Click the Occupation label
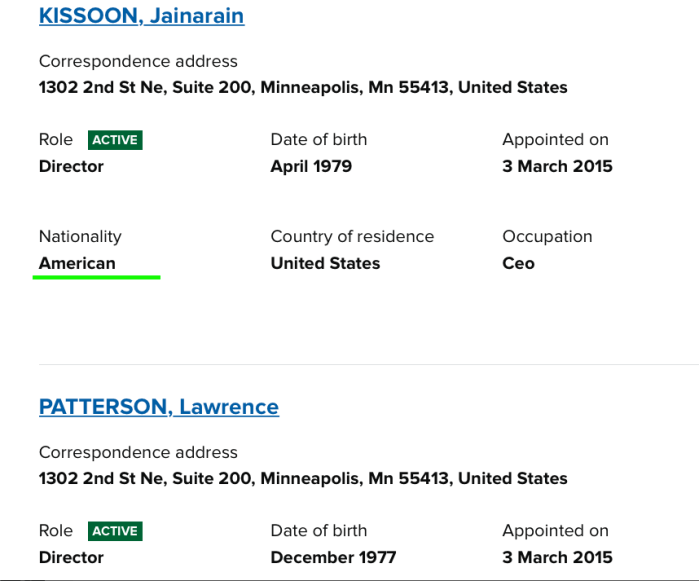 547,237
